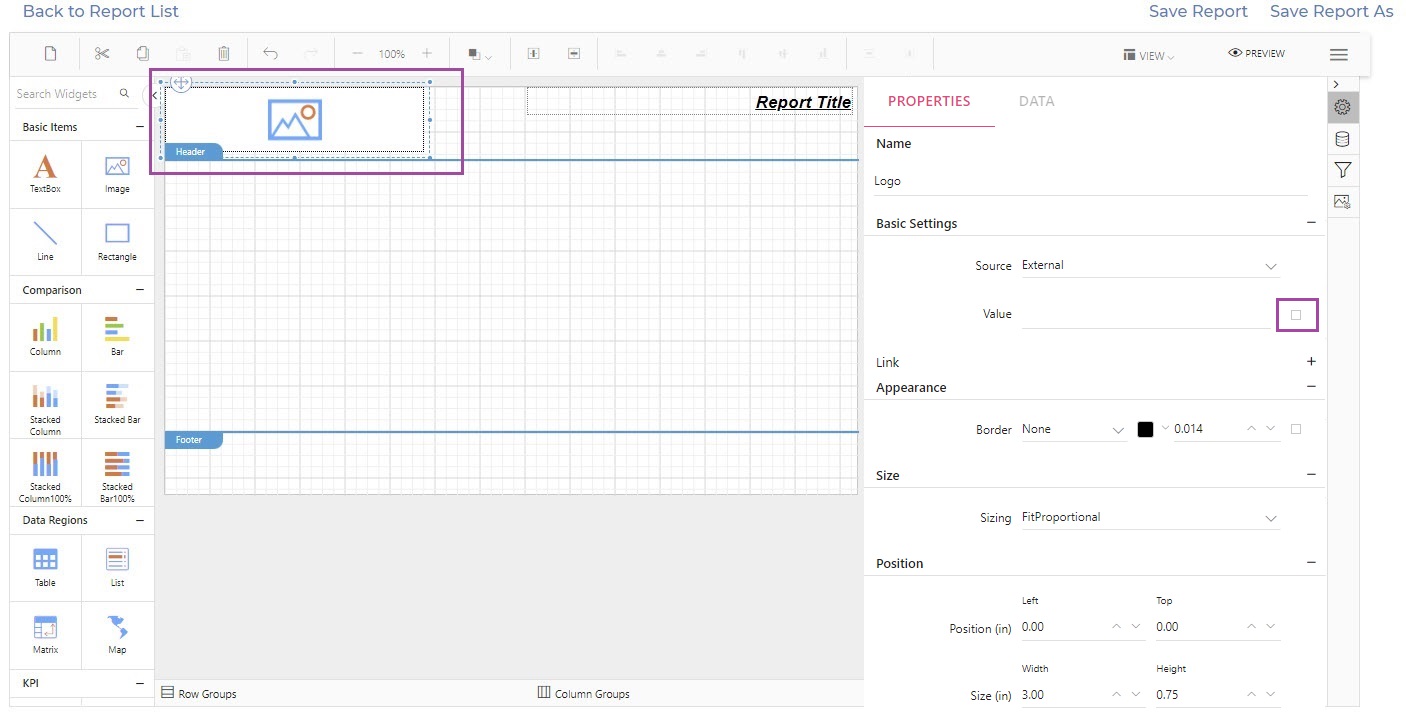The height and width of the screenshot is (712, 1406).
Task: Cut the selected item with scissors icon
Action: 102,53
